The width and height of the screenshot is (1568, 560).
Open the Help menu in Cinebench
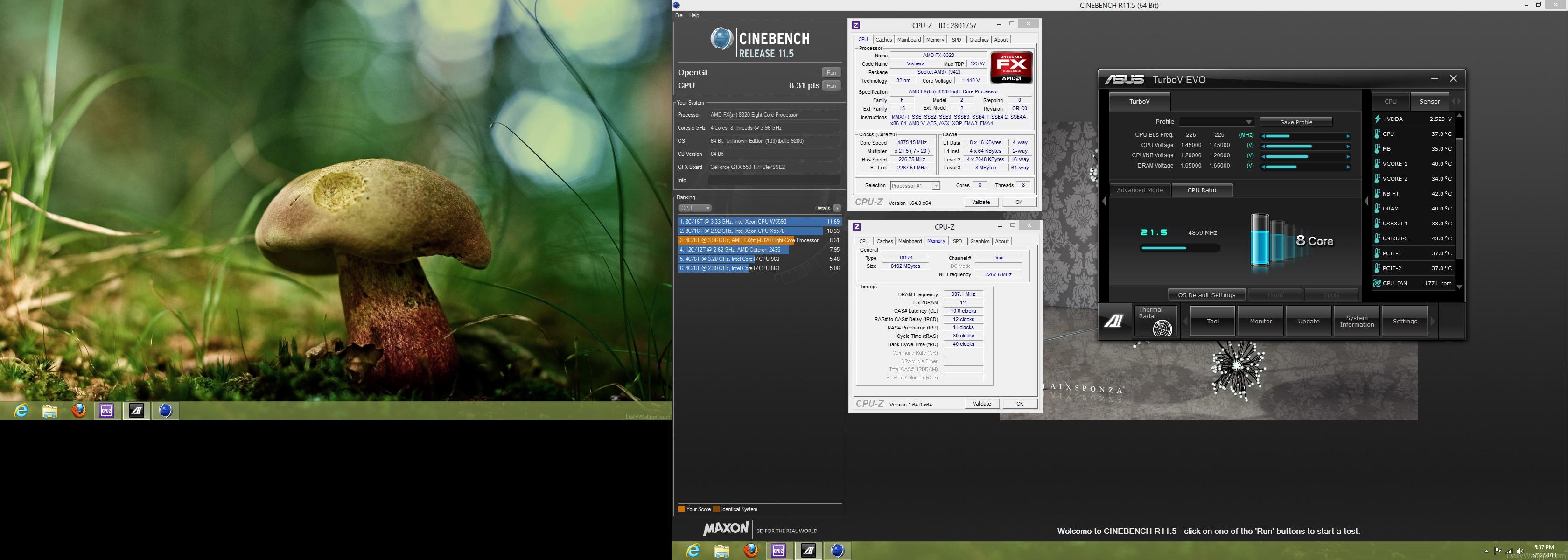[x=694, y=15]
